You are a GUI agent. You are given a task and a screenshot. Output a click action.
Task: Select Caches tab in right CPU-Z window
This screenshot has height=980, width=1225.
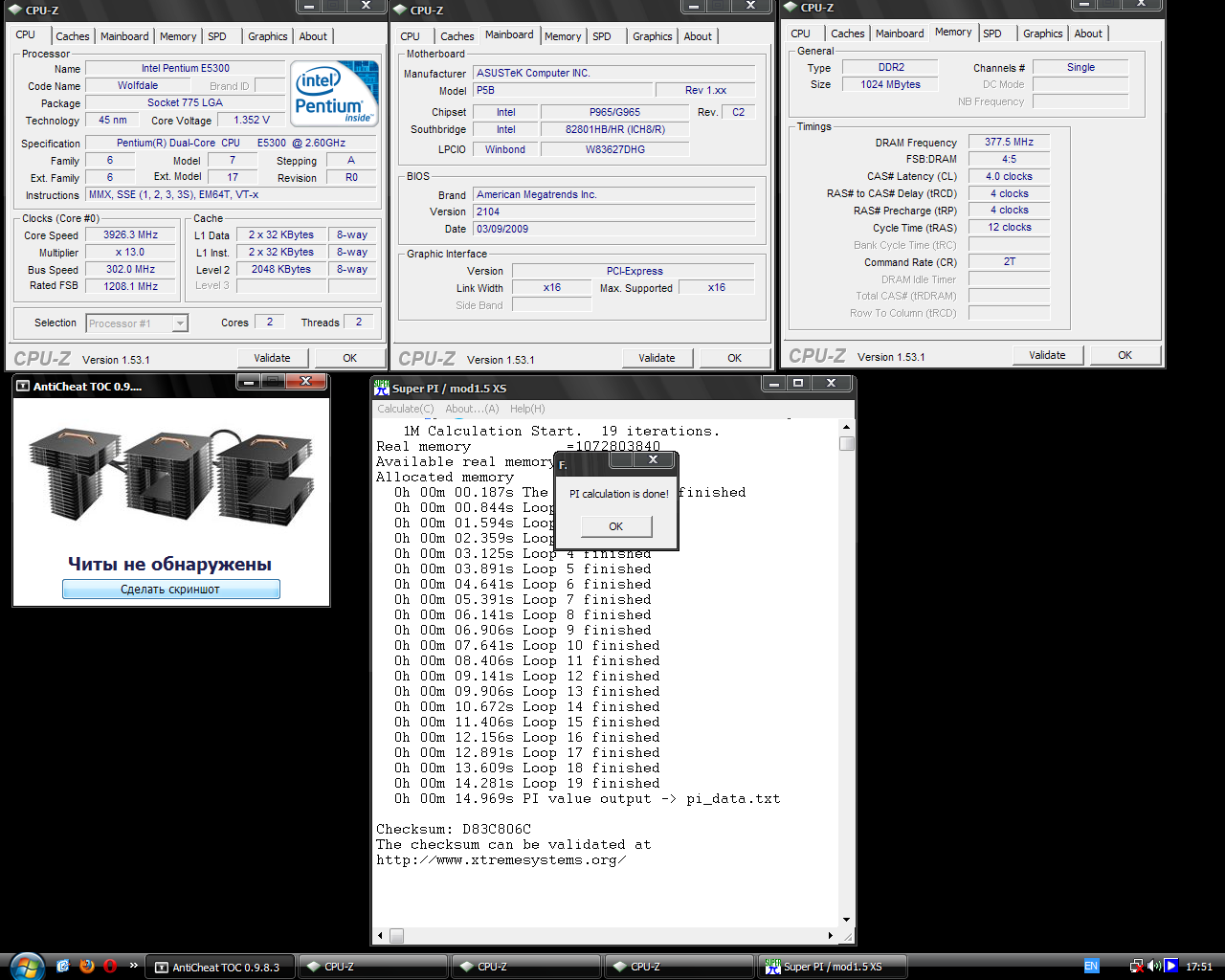coord(848,33)
